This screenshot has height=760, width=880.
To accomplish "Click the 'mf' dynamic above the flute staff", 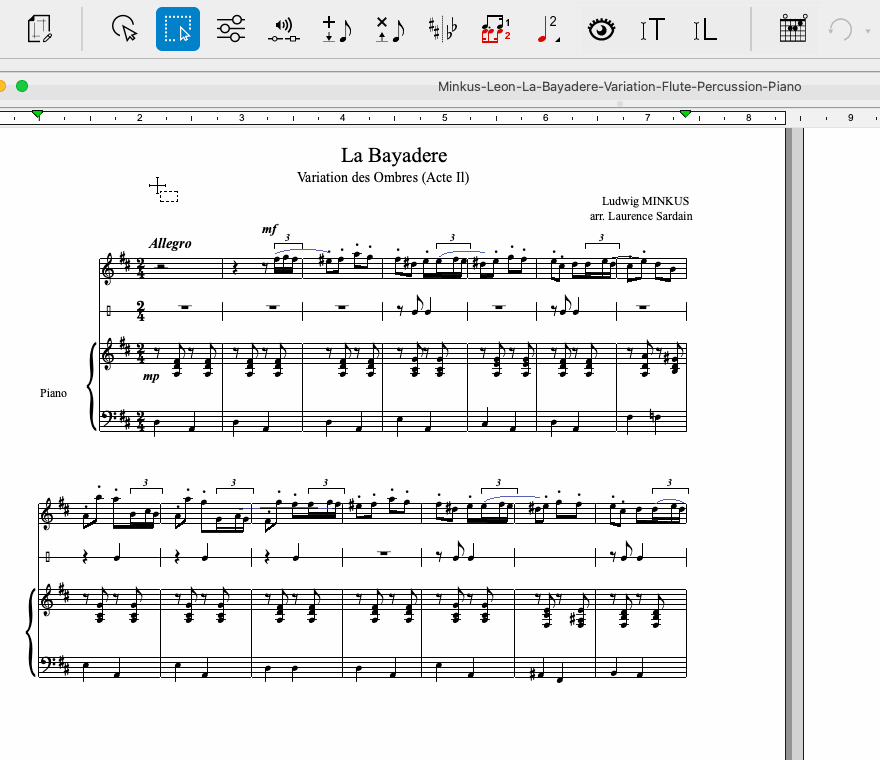I will point(269,229).
